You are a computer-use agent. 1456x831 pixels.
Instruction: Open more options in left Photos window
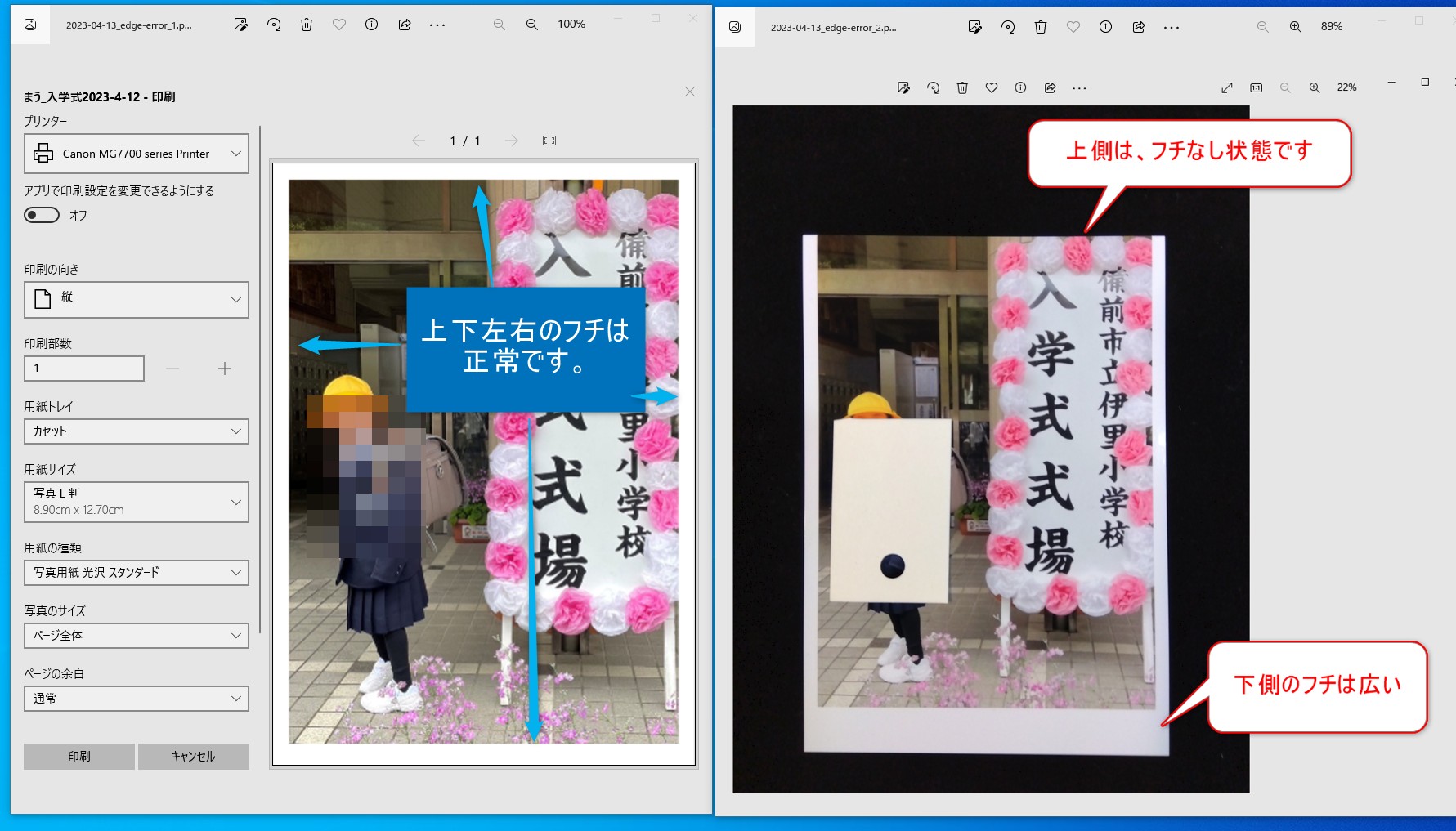point(437,25)
